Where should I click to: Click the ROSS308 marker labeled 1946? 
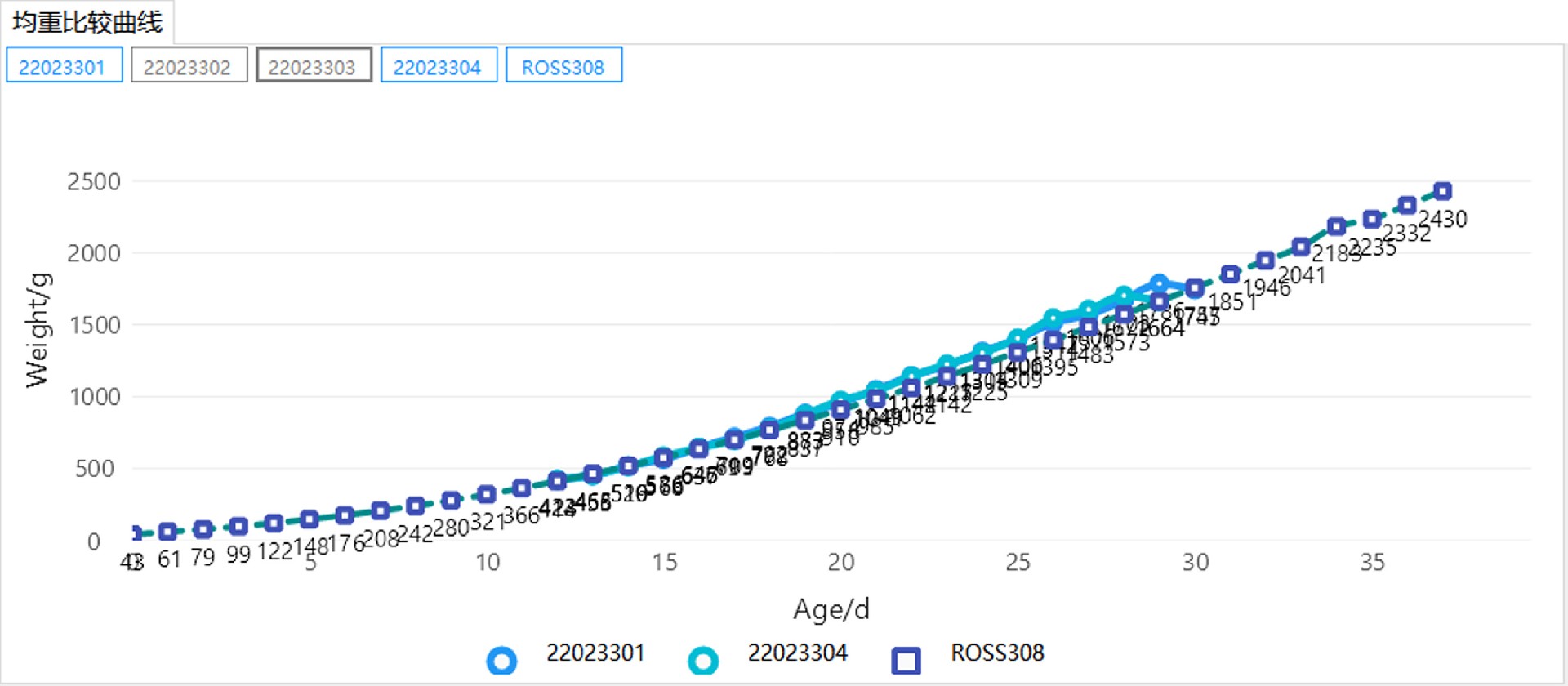[1265, 261]
